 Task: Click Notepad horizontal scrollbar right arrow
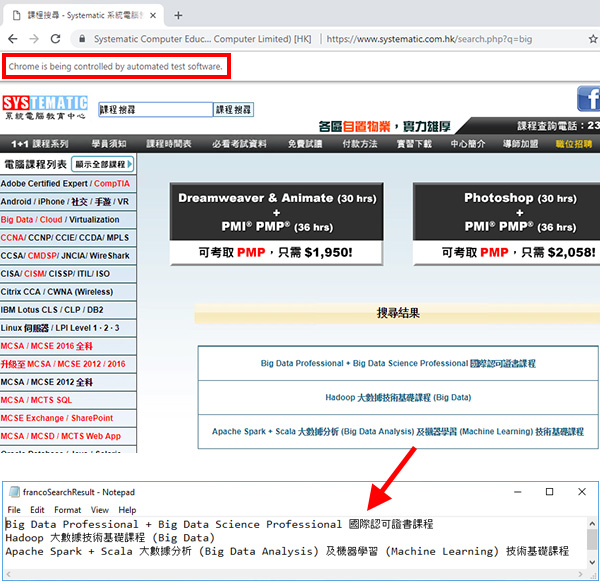pos(581,574)
